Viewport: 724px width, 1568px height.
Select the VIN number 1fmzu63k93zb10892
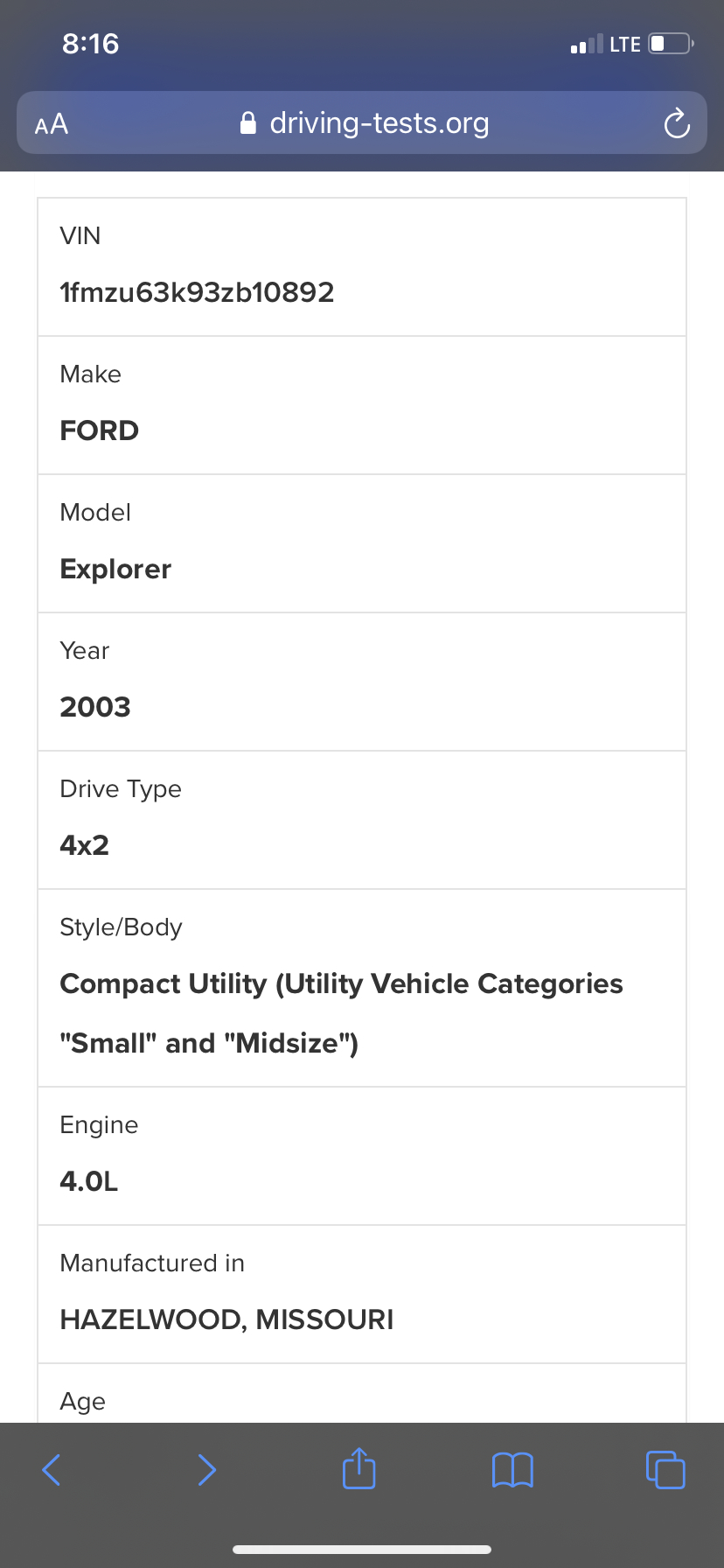(197, 292)
